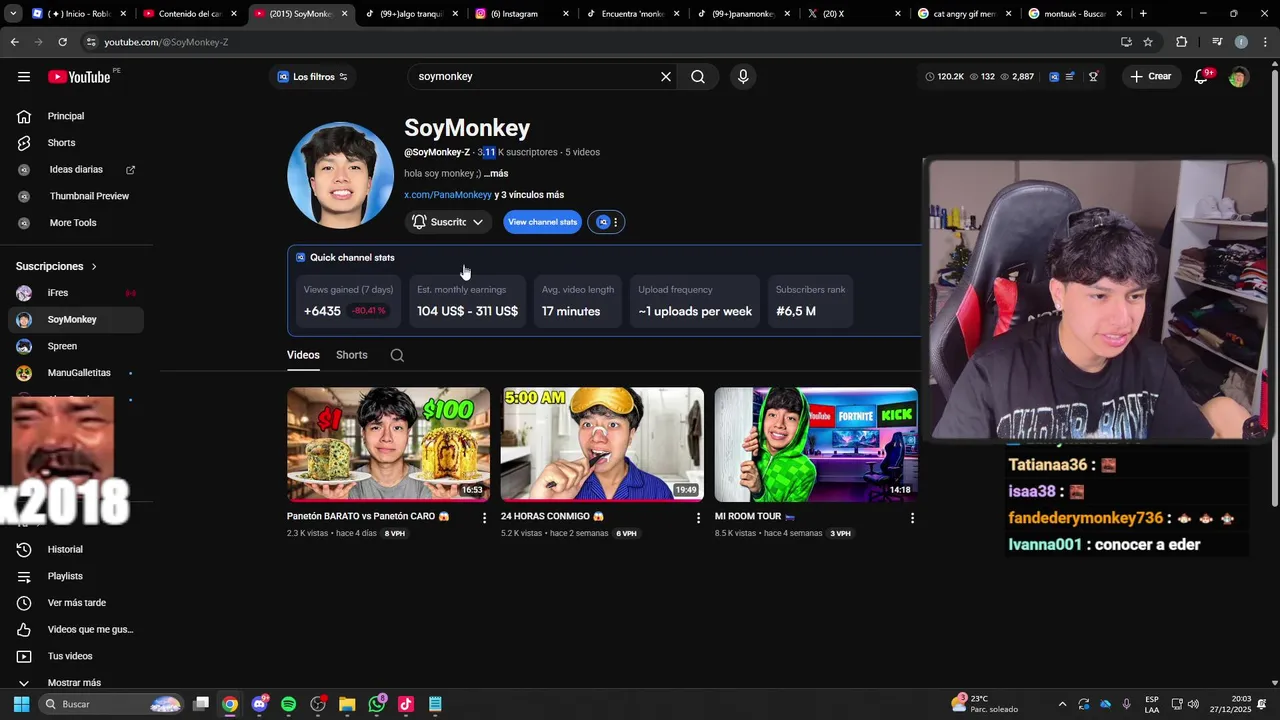Open Playlists in the sidebar
The image size is (1280, 720).
tap(74, 576)
